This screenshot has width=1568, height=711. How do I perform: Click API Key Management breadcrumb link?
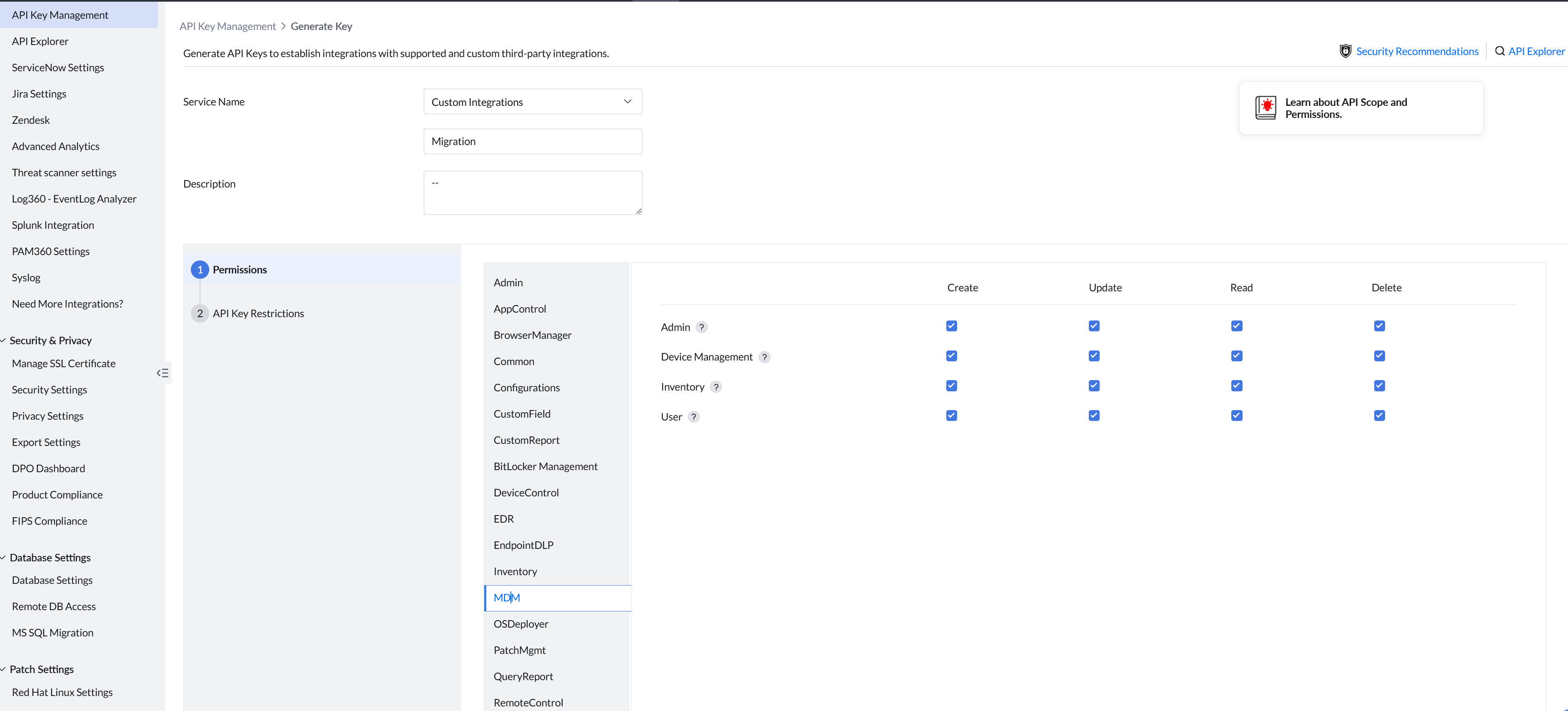(x=228, y=26)
